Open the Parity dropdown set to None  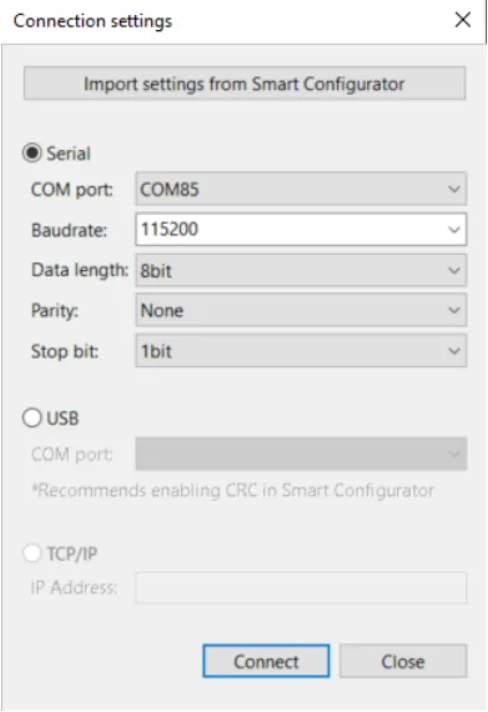(301, 310)
